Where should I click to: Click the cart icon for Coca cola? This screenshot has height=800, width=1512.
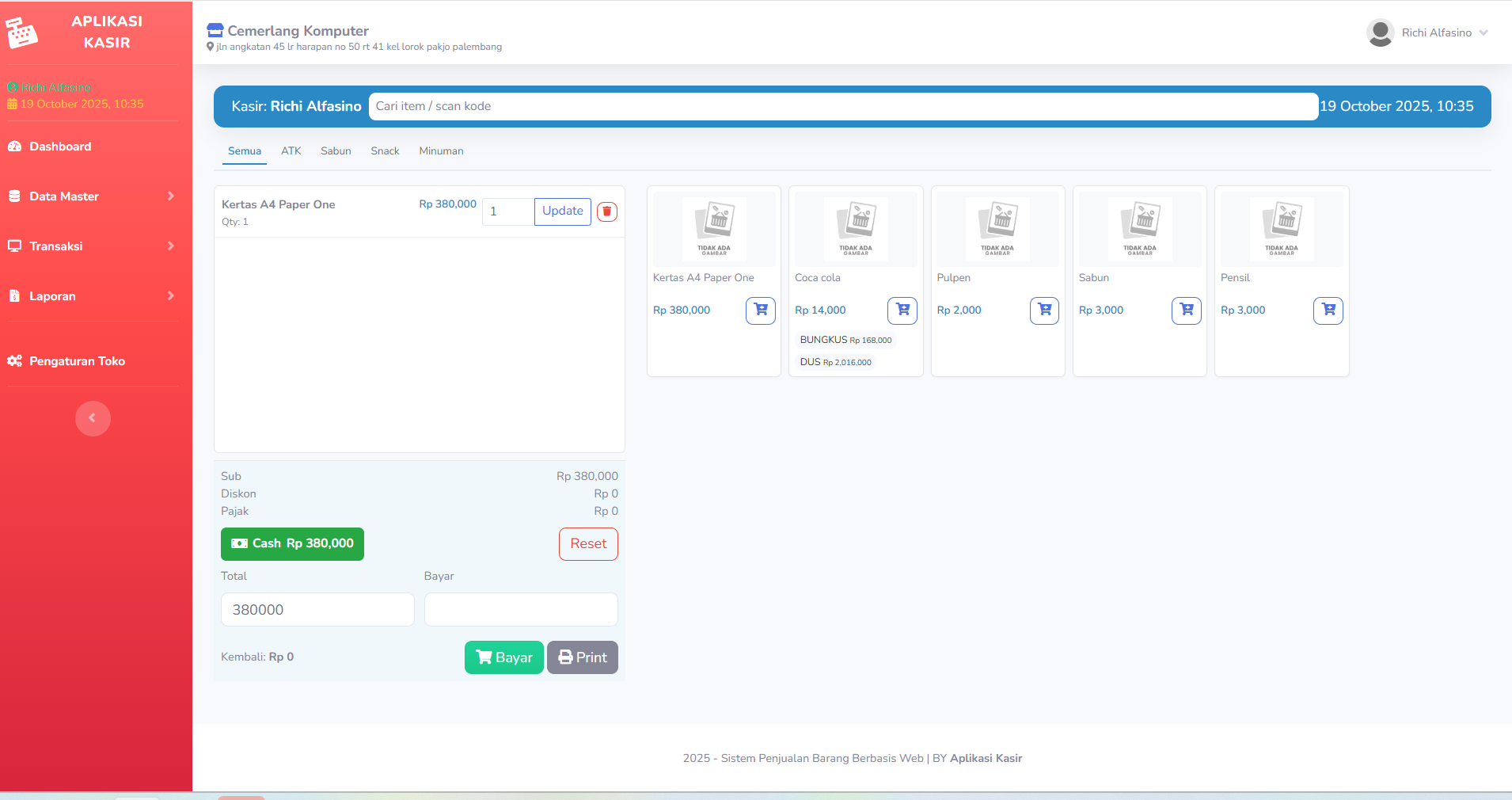[902, 310]
